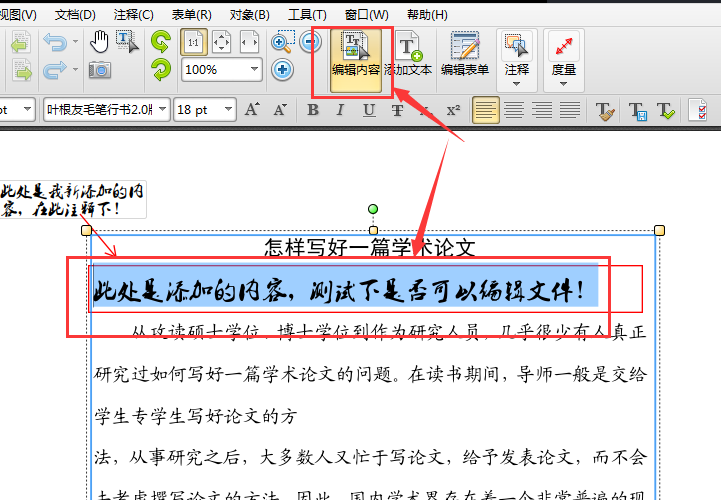Open the 工具(T) menu
Viewport: 721px width, 500px height.
[307, 15]
